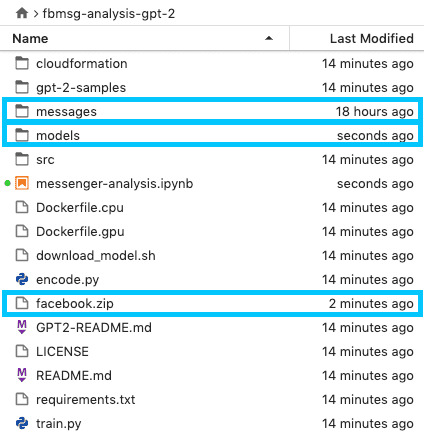Image resolution: width=424 pixels, height=442 pixels.
Task: Select the folder icon beside models
Action: [22, 135]
